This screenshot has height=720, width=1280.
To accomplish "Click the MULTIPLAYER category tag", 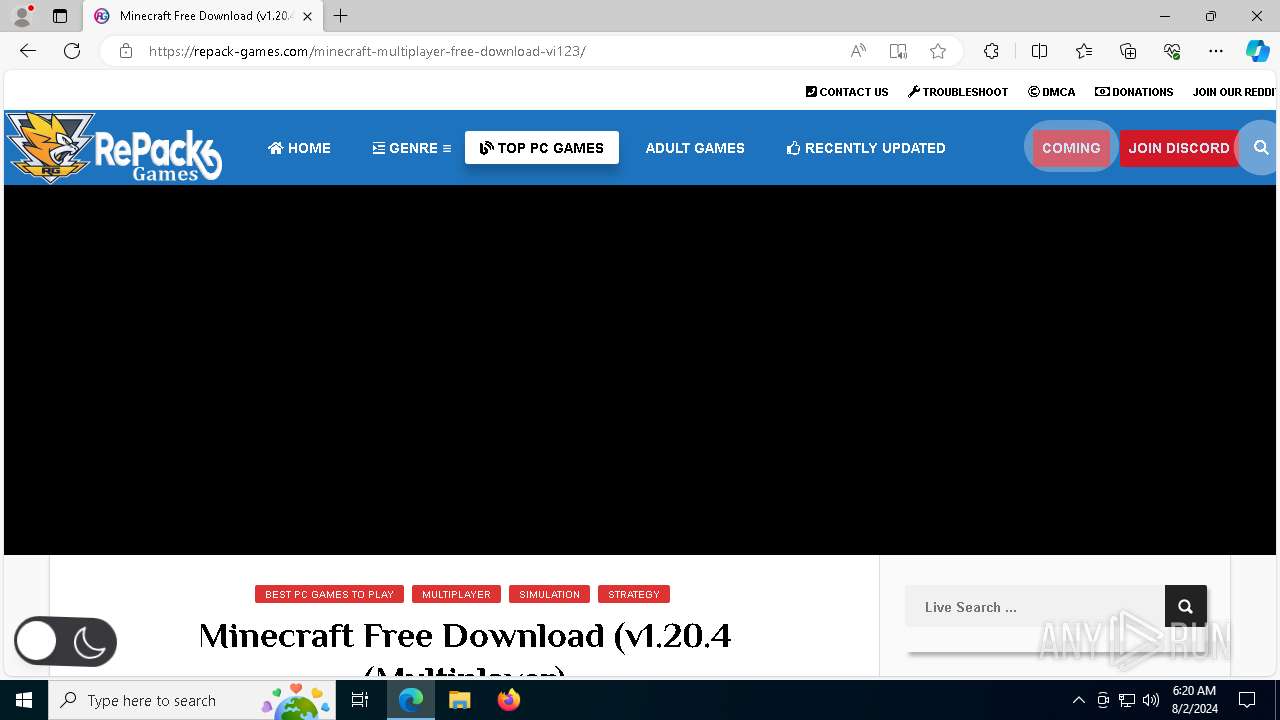I will point(456,594).
